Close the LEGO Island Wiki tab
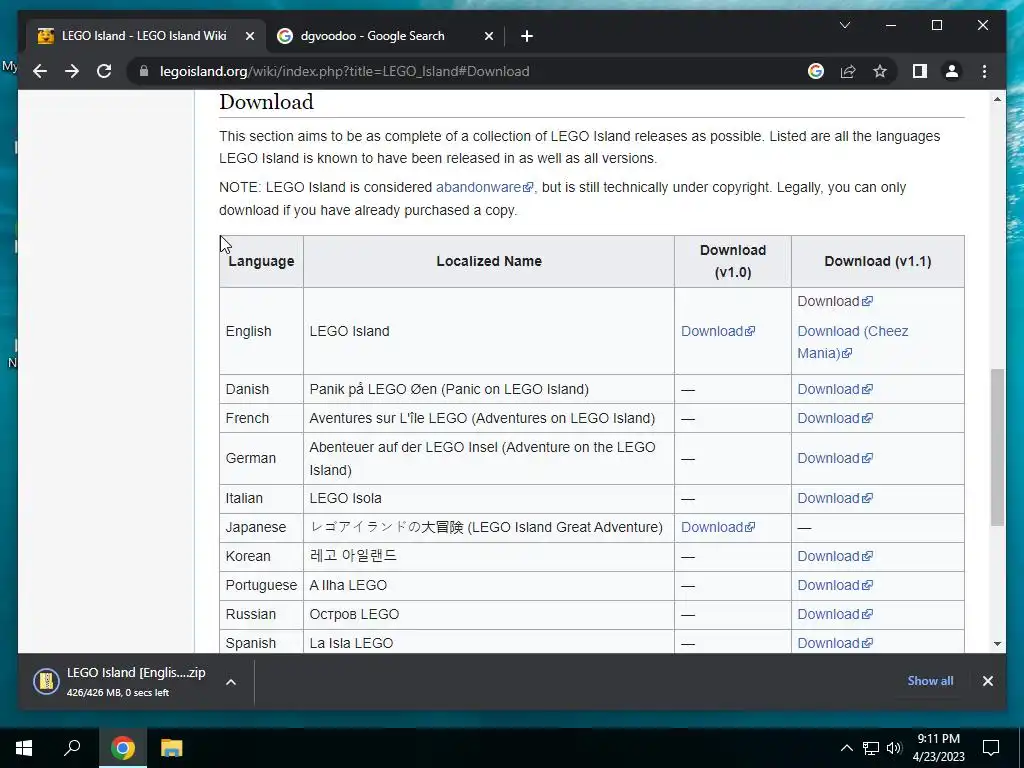This screenshot has height=768, width=1024. (x=249, y=36)
